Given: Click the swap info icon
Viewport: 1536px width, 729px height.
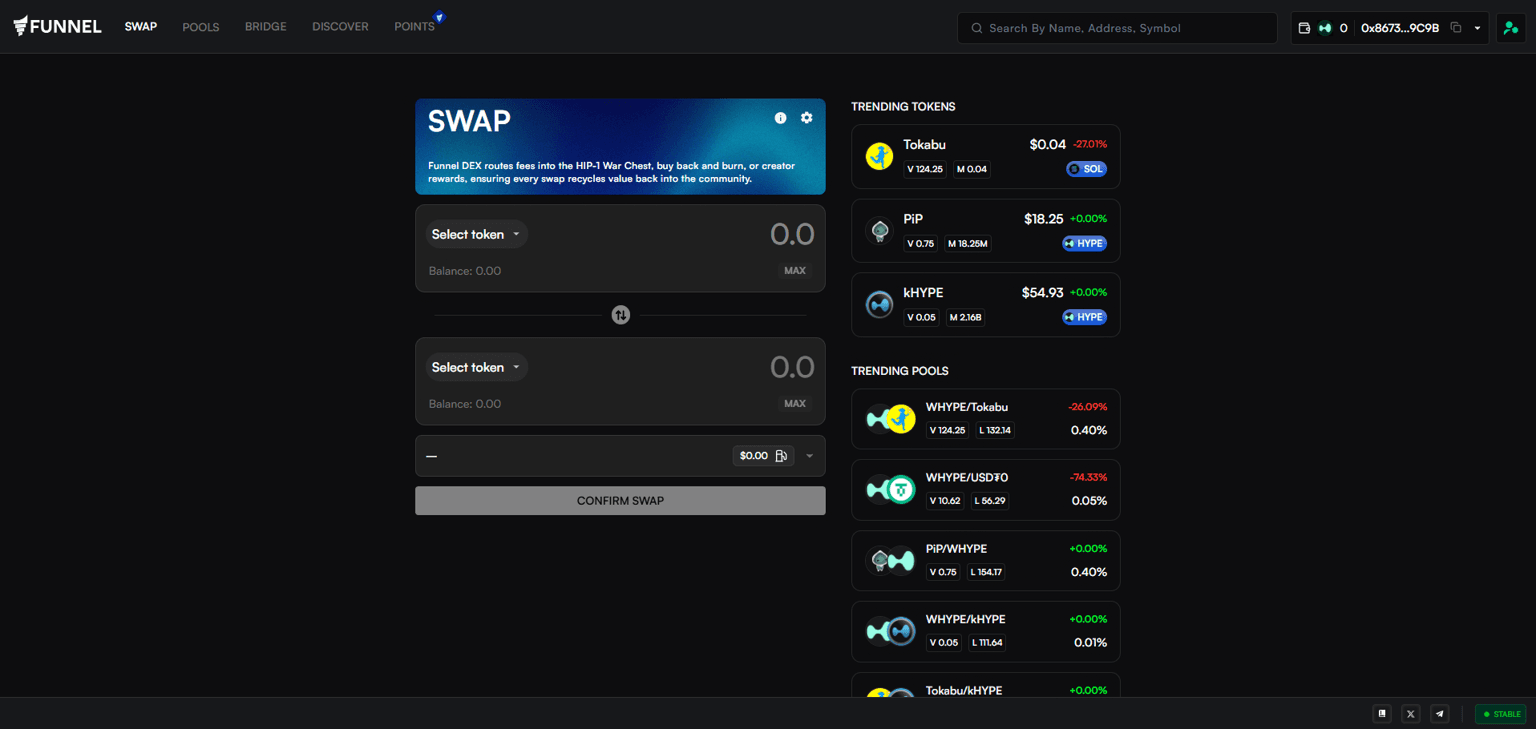Looking at the screenshot, I should 780,118.
